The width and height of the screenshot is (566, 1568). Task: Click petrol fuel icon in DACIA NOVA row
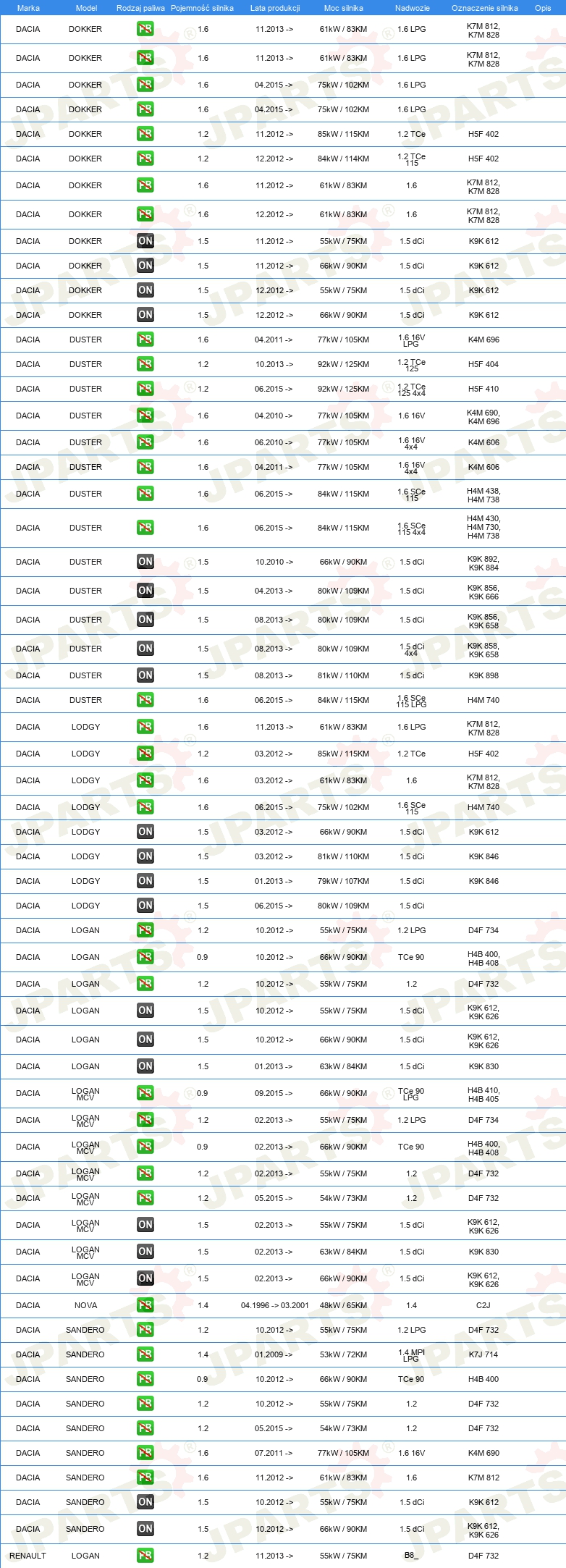145,1305
